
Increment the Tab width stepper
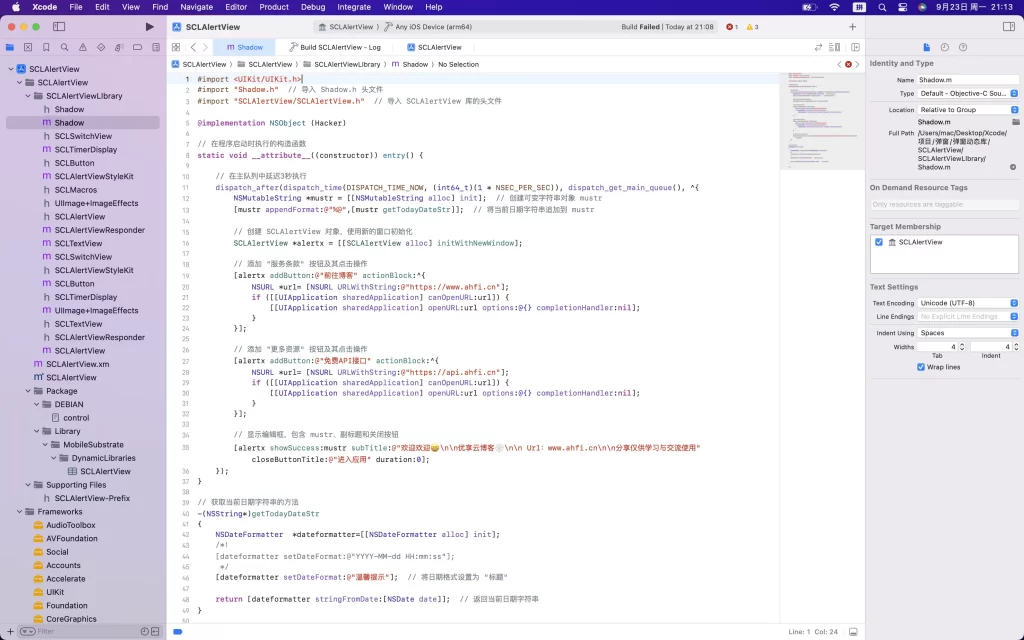point(962,345)
